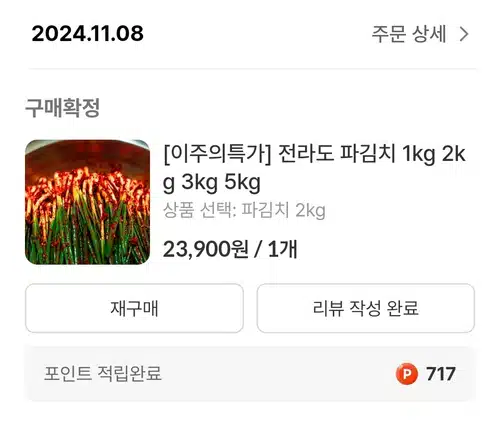Tap the 구매확정 status label

(63, 108)
